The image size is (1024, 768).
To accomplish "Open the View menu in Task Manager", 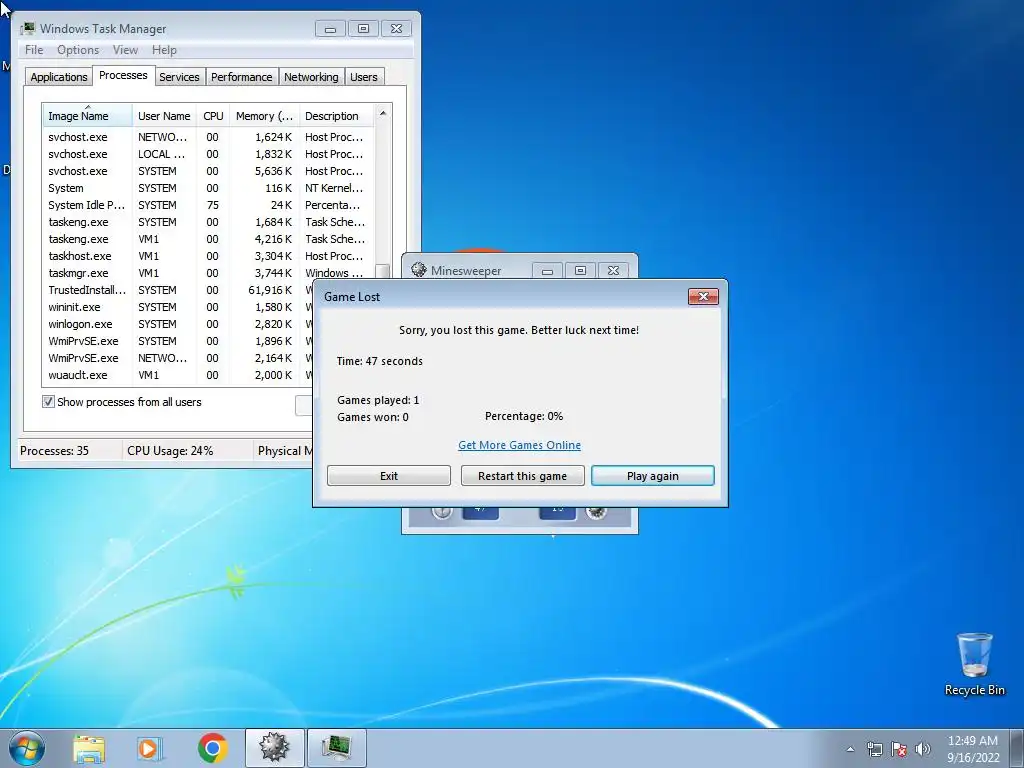I will (x=125, y=50).
